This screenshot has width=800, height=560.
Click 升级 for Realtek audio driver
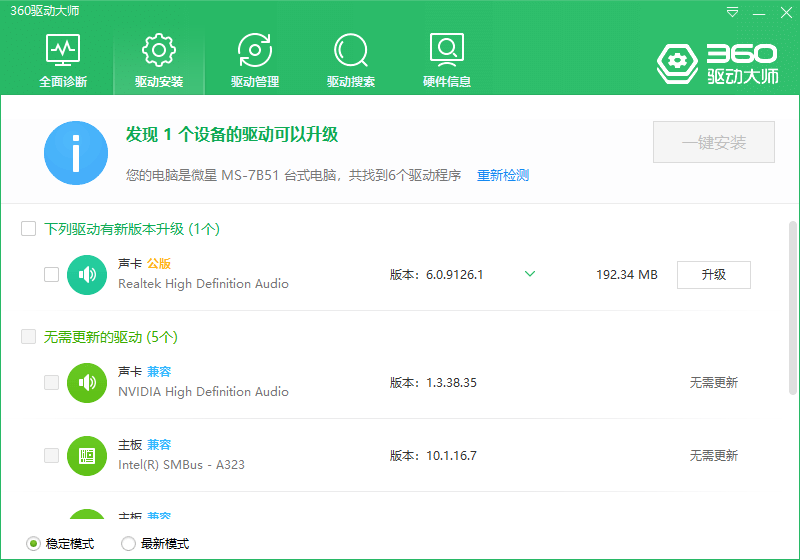(714, 275)
